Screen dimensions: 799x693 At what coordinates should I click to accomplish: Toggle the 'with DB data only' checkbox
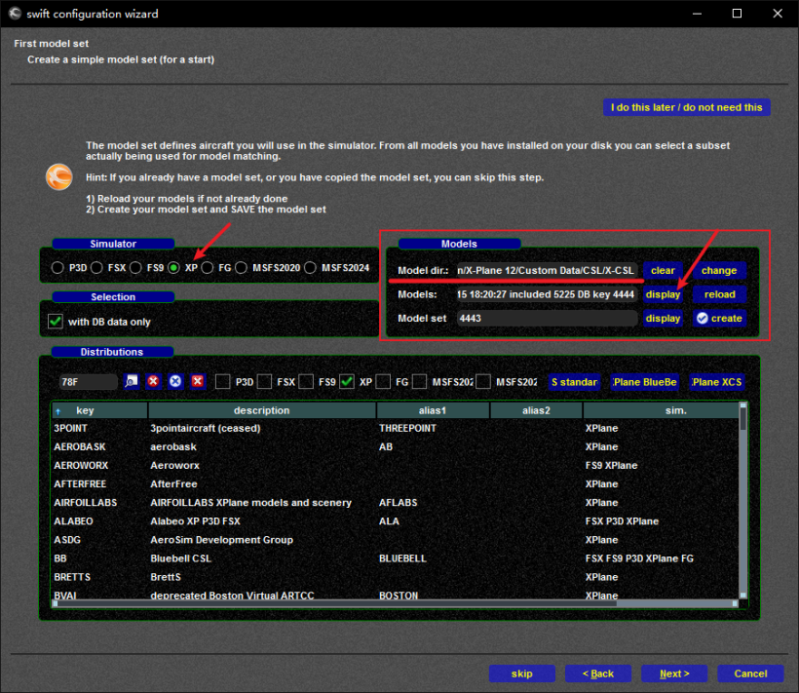pyautogui.click(x=56, y=321)
